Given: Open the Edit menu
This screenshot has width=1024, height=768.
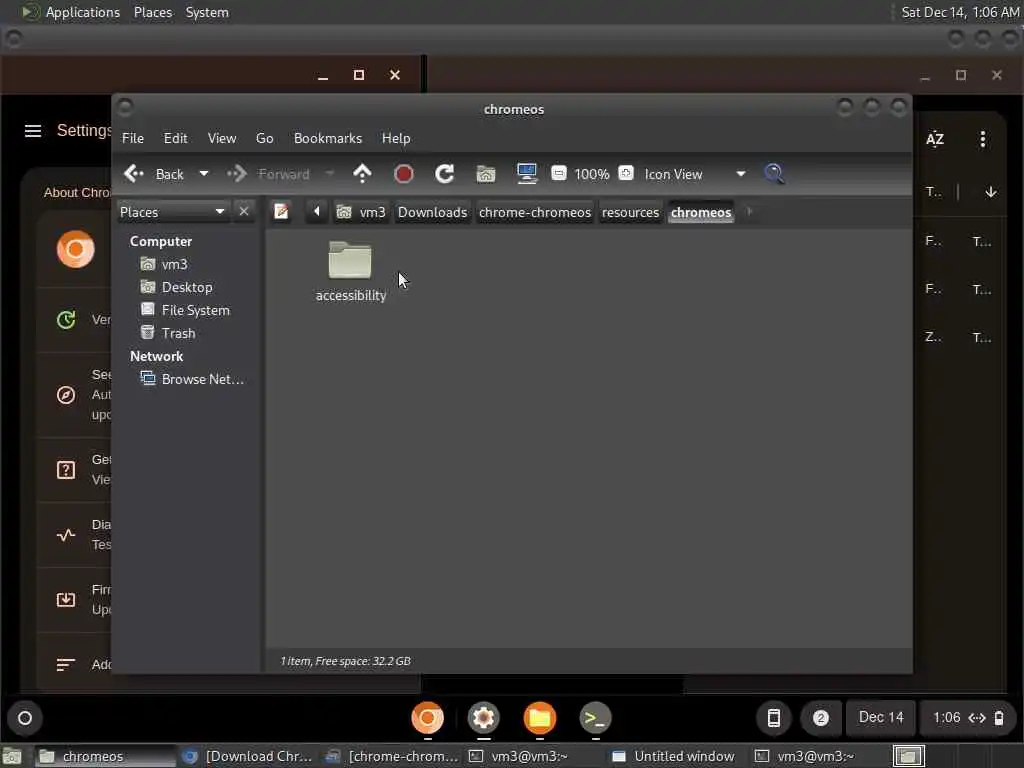Looking at the screenshot, I should (x=175, y=138).
